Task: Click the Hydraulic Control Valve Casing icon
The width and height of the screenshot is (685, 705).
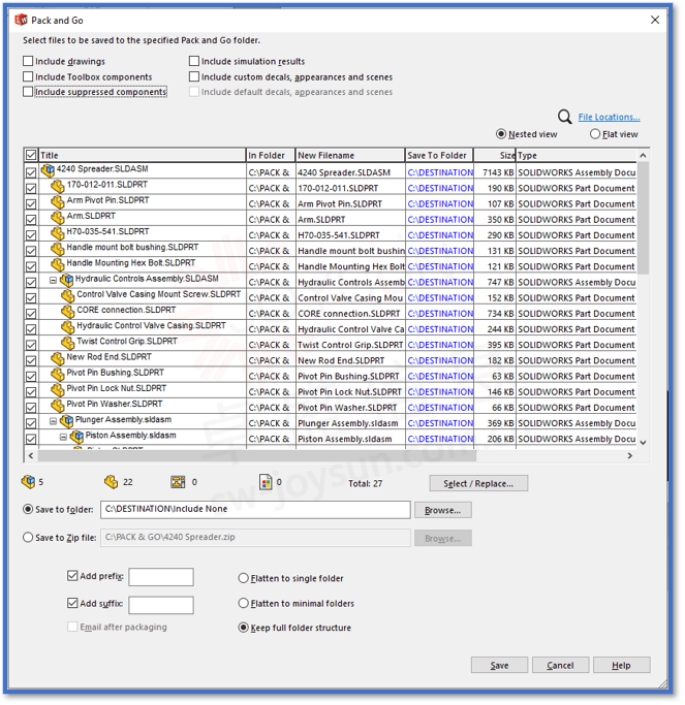Action: [x=68, y=327]
